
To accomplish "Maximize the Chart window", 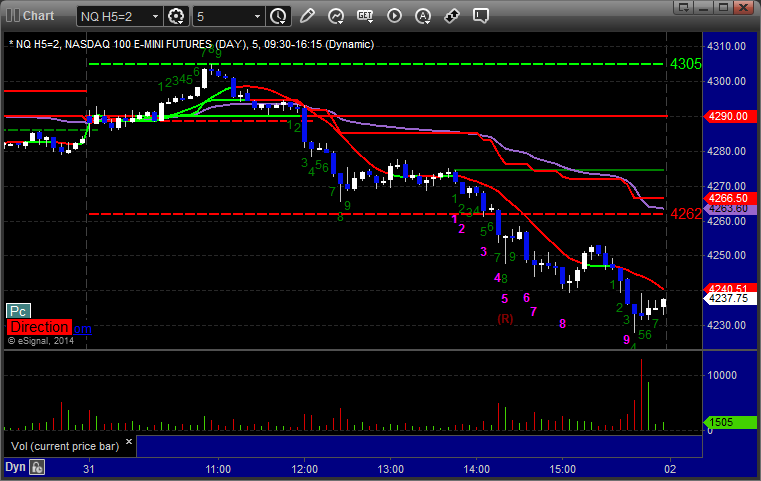I will [723, 7].
